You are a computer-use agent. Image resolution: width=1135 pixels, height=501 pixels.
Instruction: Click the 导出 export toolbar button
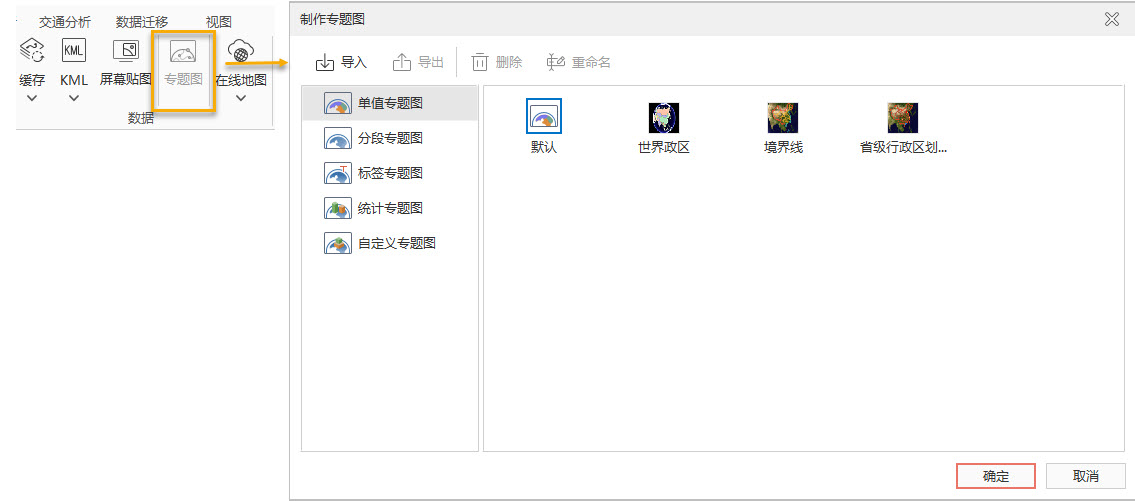coord(418,62)
